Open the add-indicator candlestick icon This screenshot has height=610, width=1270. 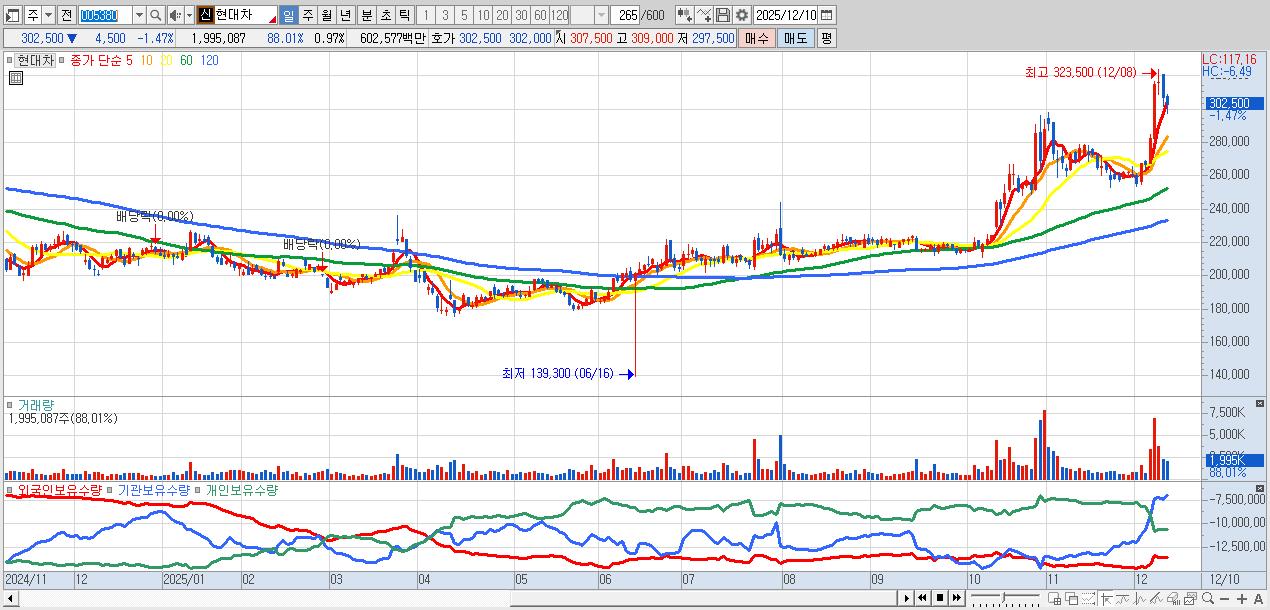[x=685, y=15]
